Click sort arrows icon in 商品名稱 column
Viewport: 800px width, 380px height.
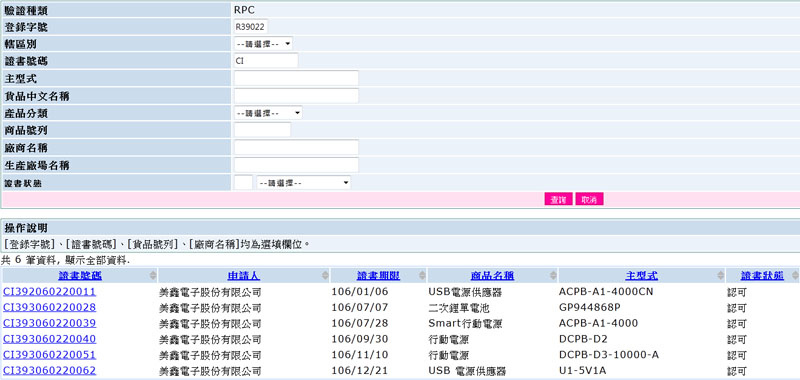coord(553,276)
